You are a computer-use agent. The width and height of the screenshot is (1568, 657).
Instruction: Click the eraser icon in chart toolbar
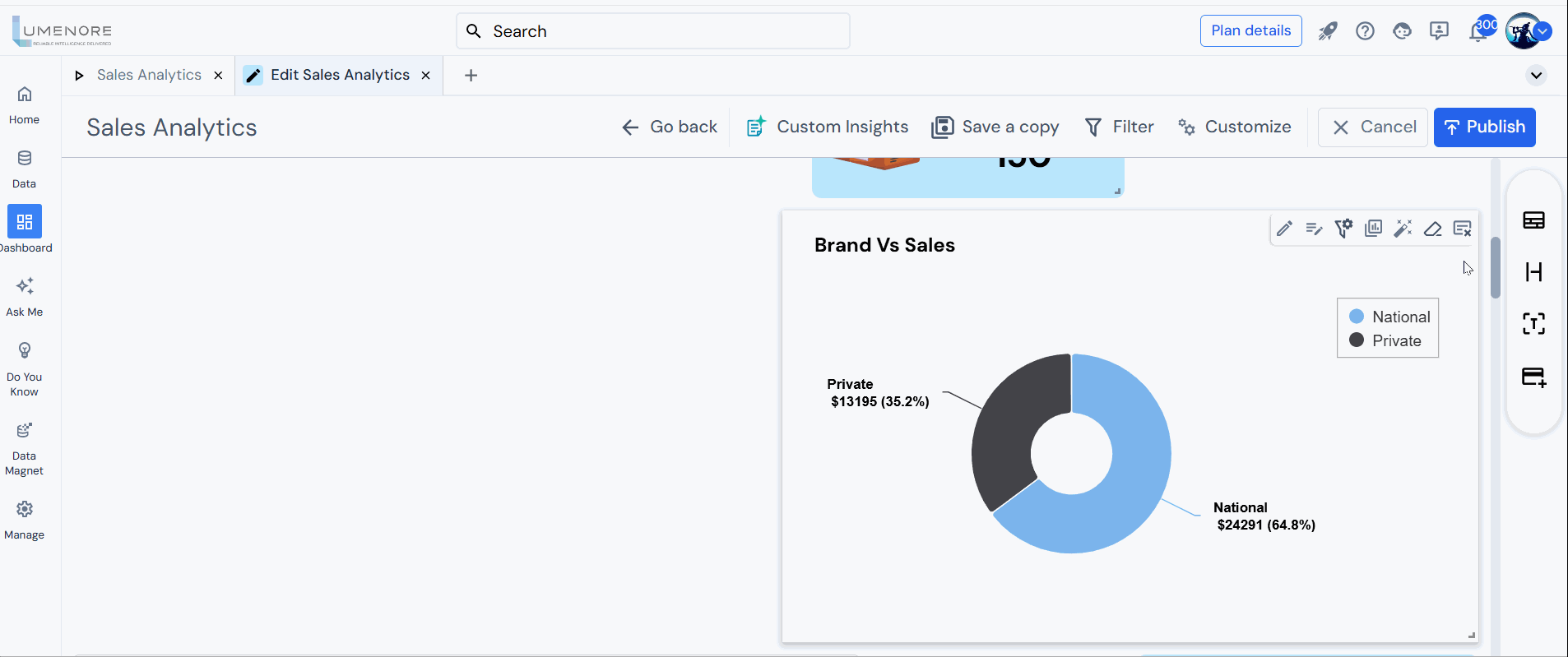[x=1432, y=229]
